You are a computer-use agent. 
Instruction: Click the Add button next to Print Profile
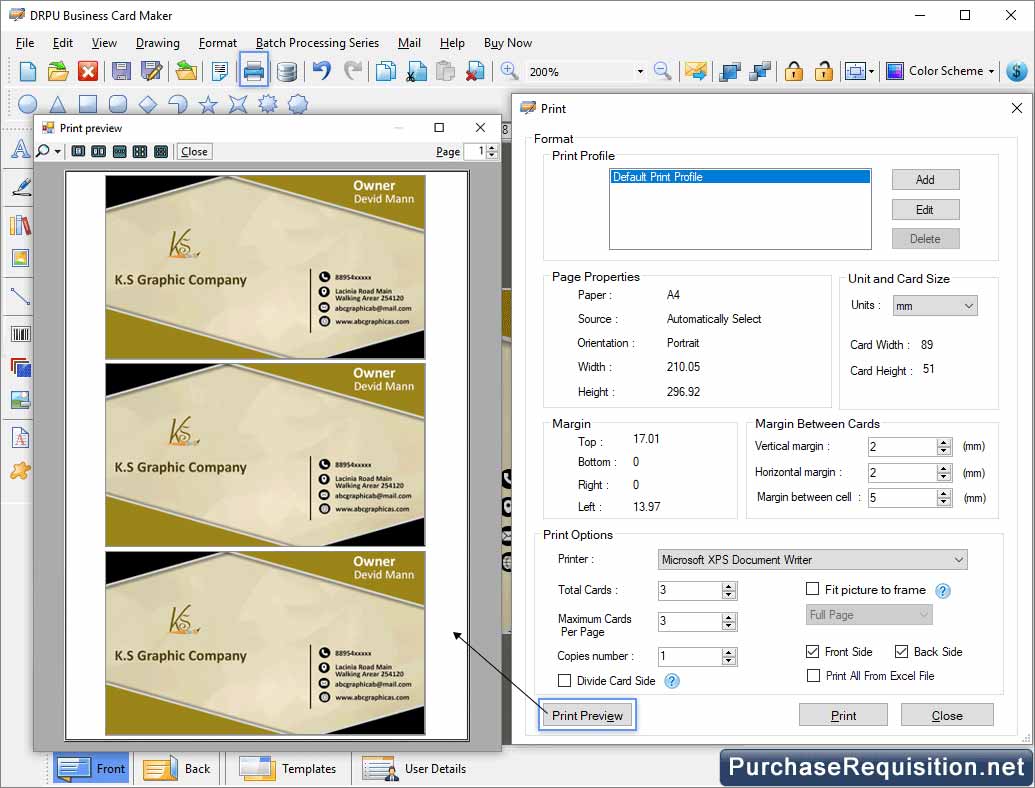[x=925, y=179]
